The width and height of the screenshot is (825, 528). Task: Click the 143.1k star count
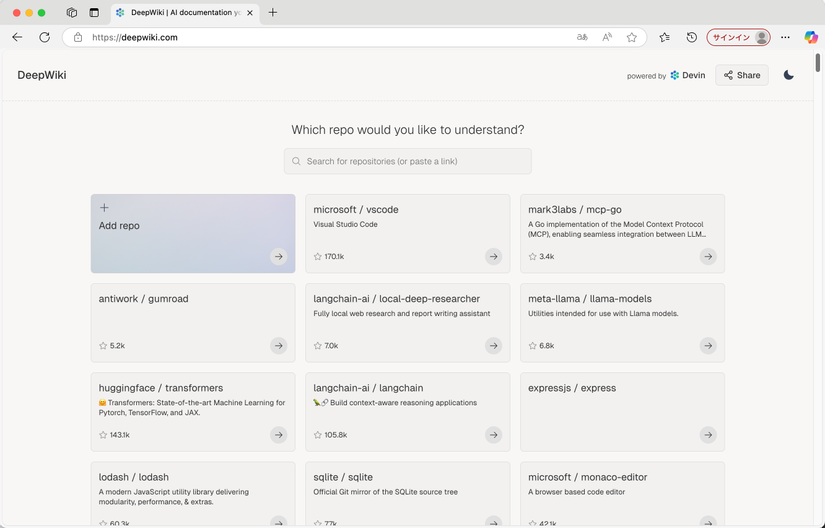pos(119,435)
